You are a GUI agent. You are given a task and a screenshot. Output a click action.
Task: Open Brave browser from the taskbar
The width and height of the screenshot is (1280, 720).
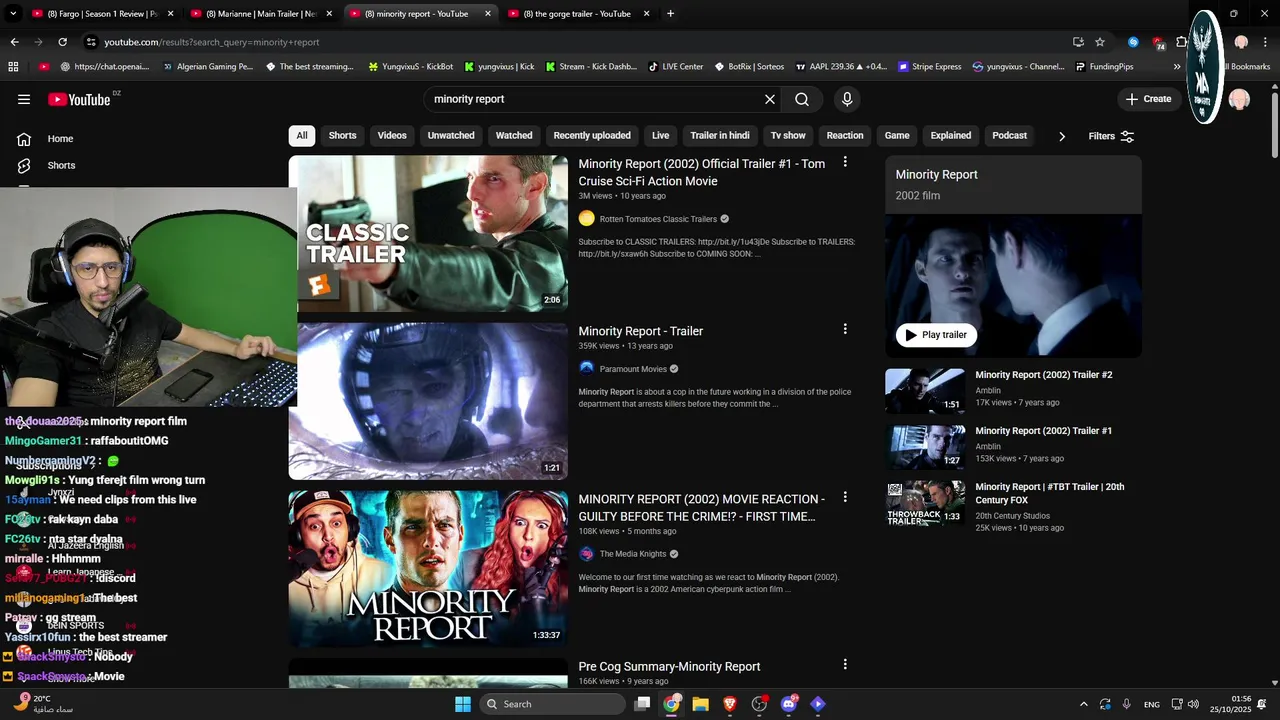(x=730, y=704)
